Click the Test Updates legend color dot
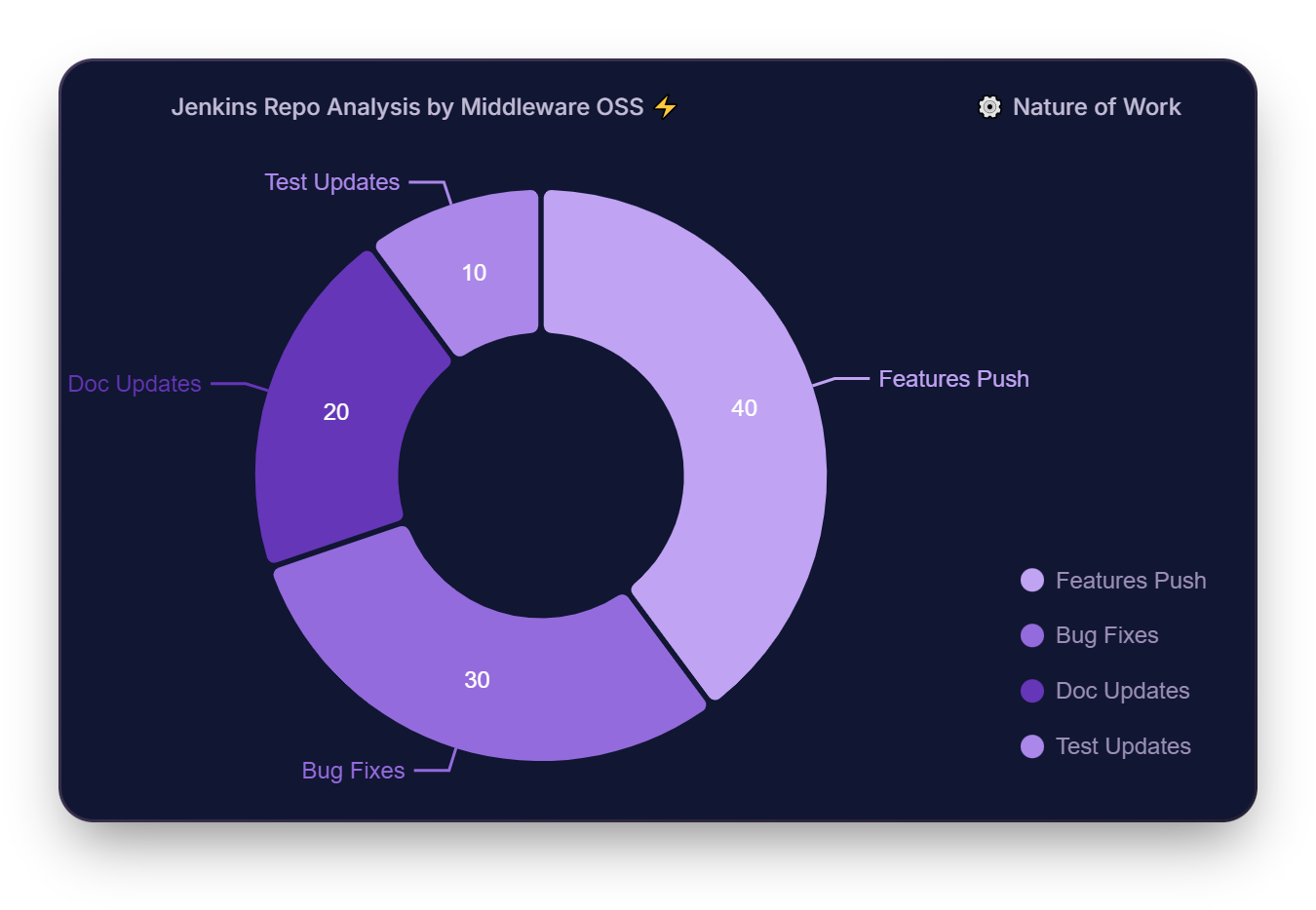 click(x=1032, y=746)
